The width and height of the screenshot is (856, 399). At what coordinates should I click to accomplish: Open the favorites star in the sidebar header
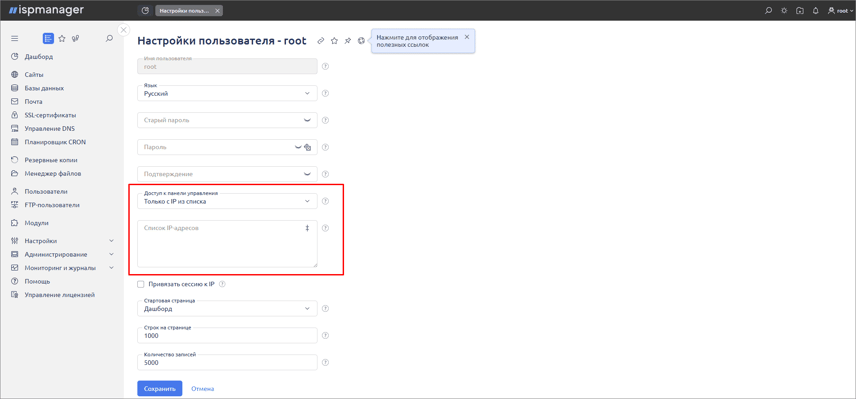click(x=62, y=39)
